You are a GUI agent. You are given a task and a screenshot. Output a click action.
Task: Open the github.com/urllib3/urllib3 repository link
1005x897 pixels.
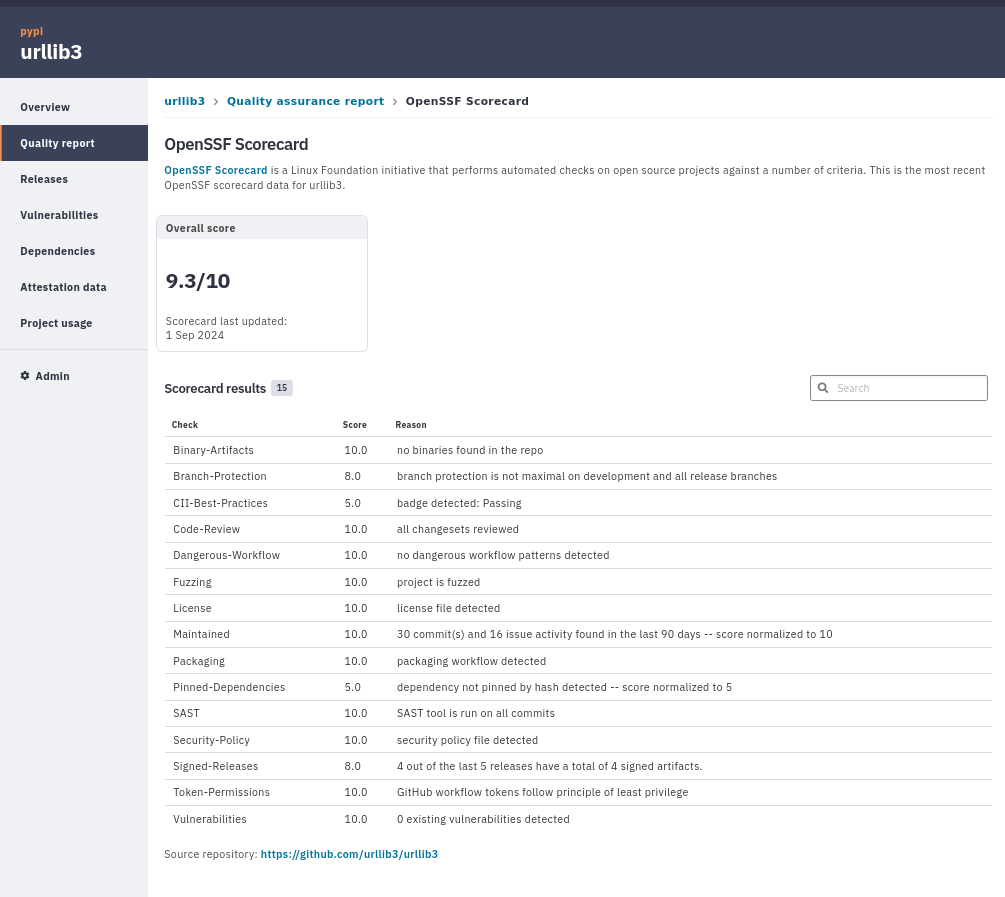349,854
